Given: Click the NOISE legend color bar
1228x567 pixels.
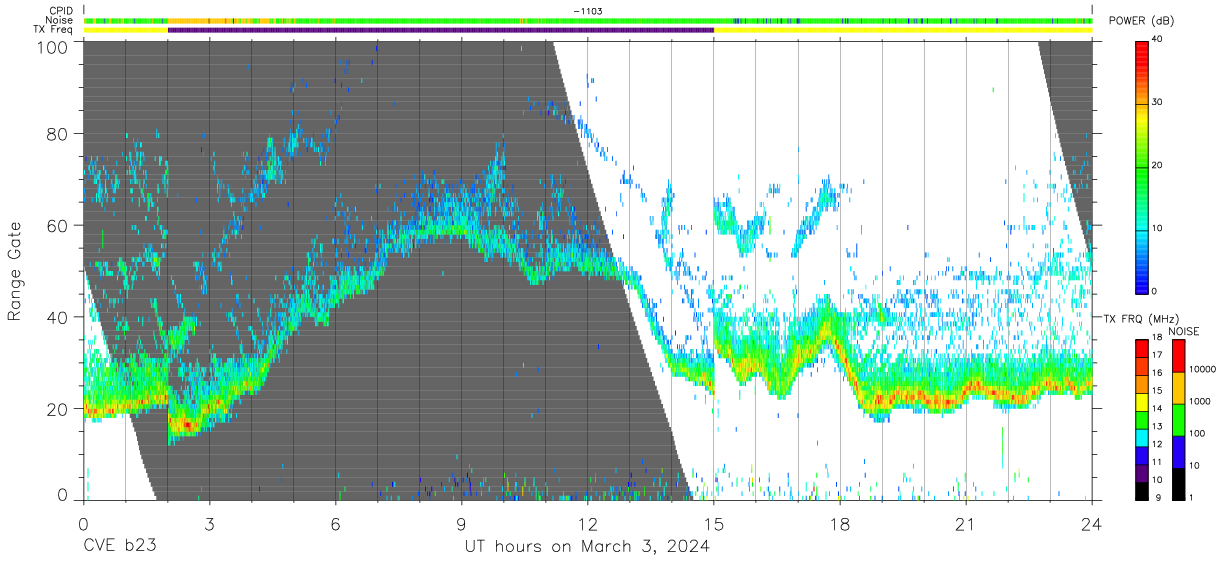Looking at the screenshot, I should (1177, 418).
